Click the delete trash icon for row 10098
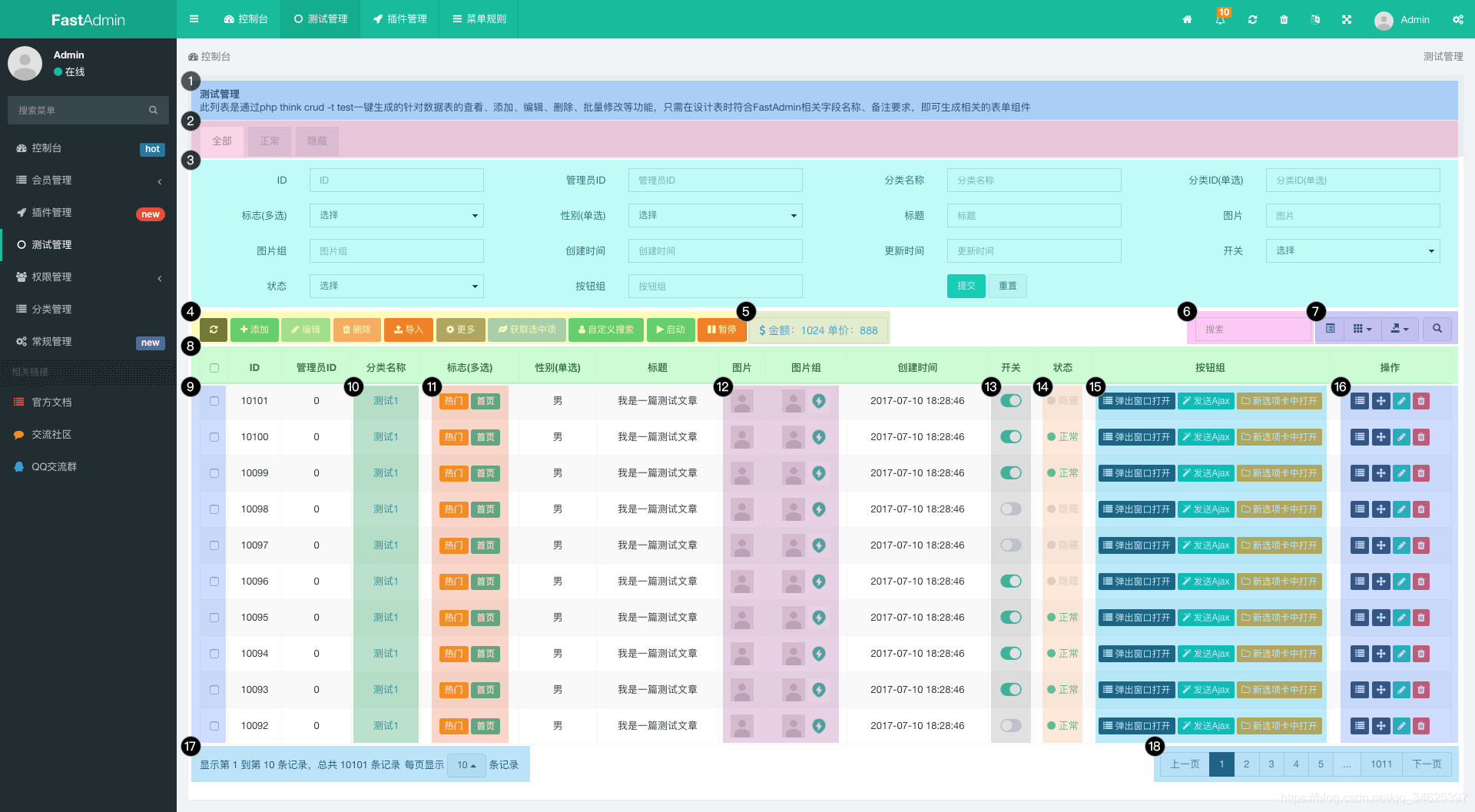This screenshot has height=812, width=1475. tap(1421, 509)
